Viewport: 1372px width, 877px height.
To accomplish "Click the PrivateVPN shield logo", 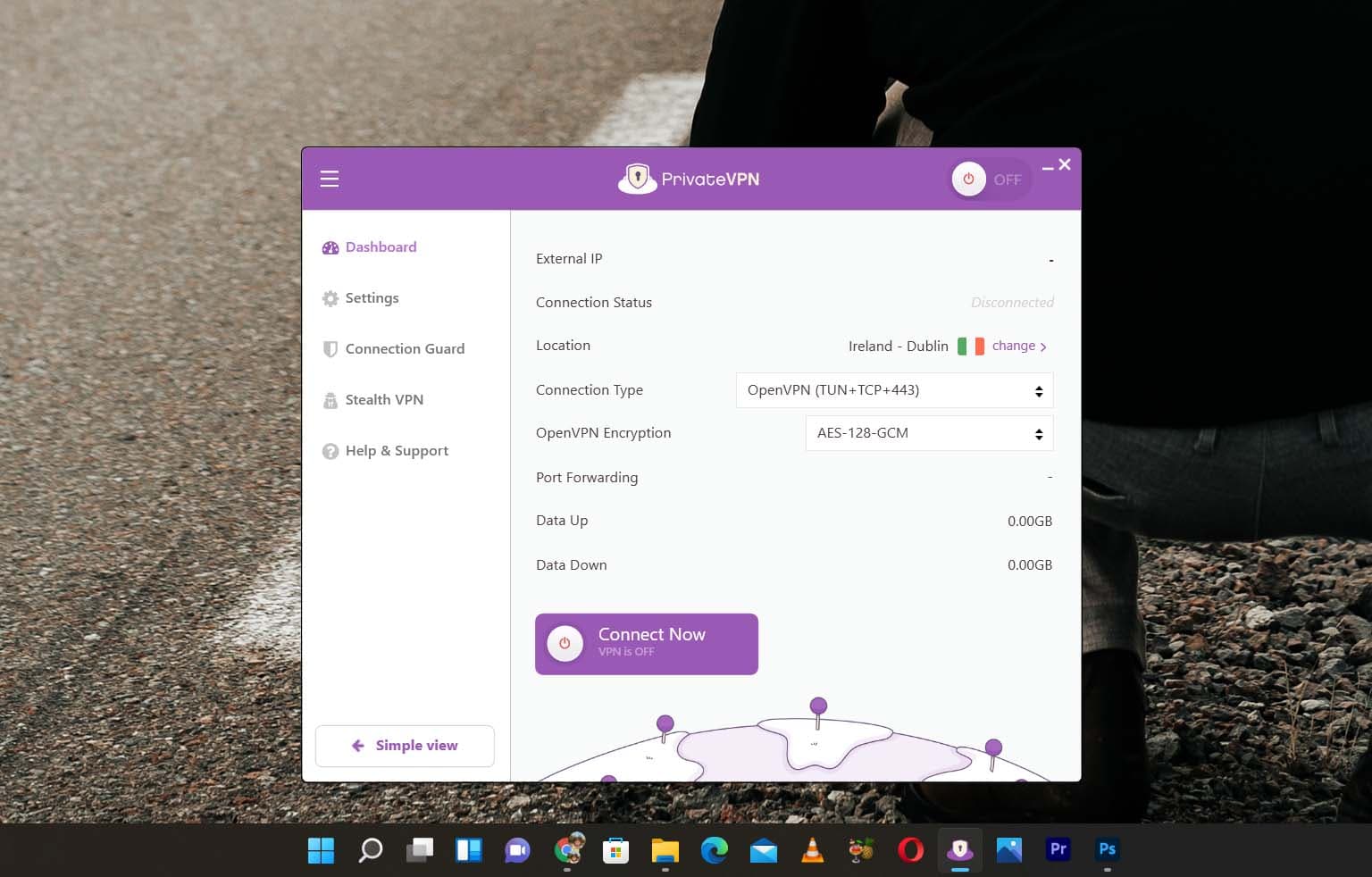I will [637, 179].
